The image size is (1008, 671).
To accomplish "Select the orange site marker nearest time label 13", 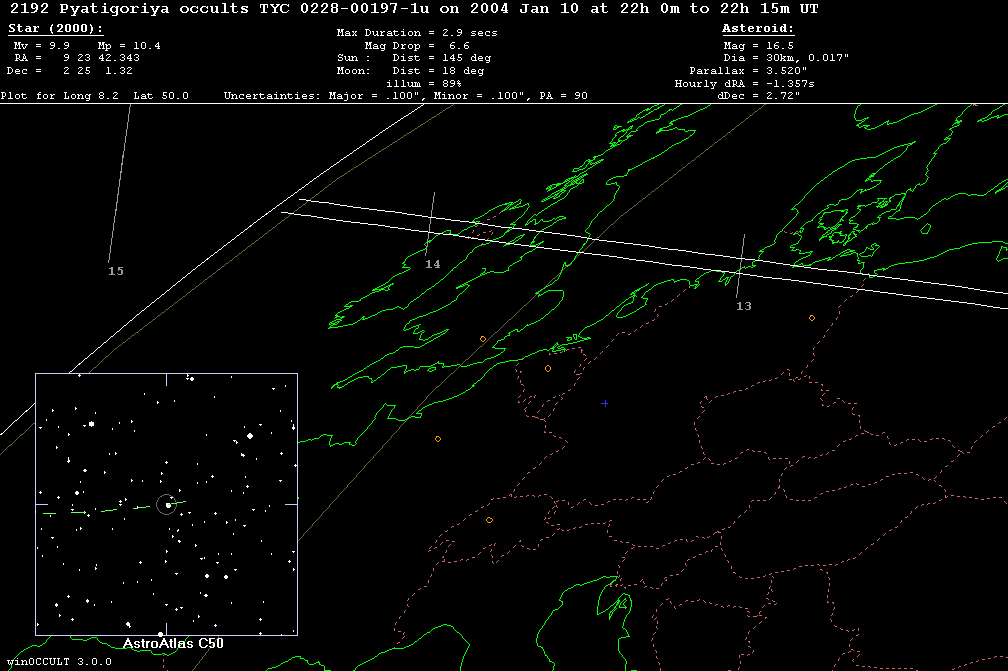I will pyautogui.click(x=811, y=318).
